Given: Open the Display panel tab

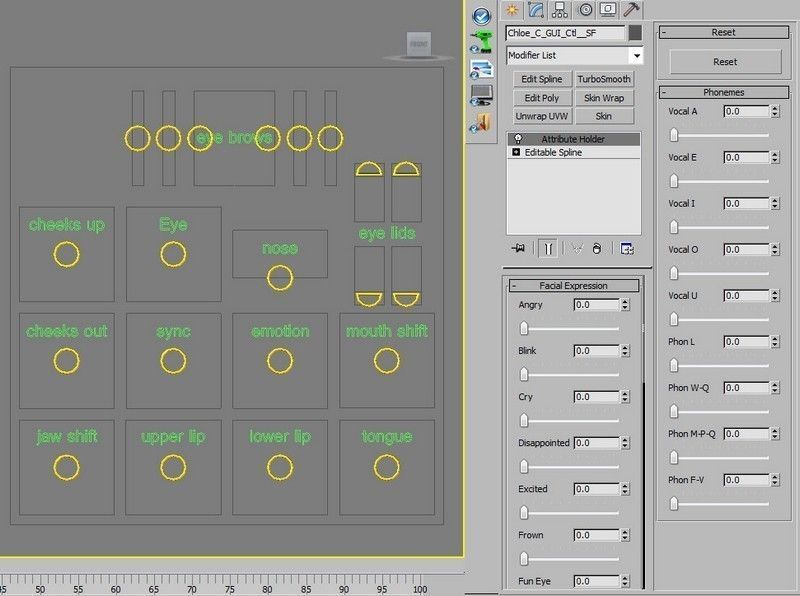Looking at the screenshot, I should [x=608, y=10].
